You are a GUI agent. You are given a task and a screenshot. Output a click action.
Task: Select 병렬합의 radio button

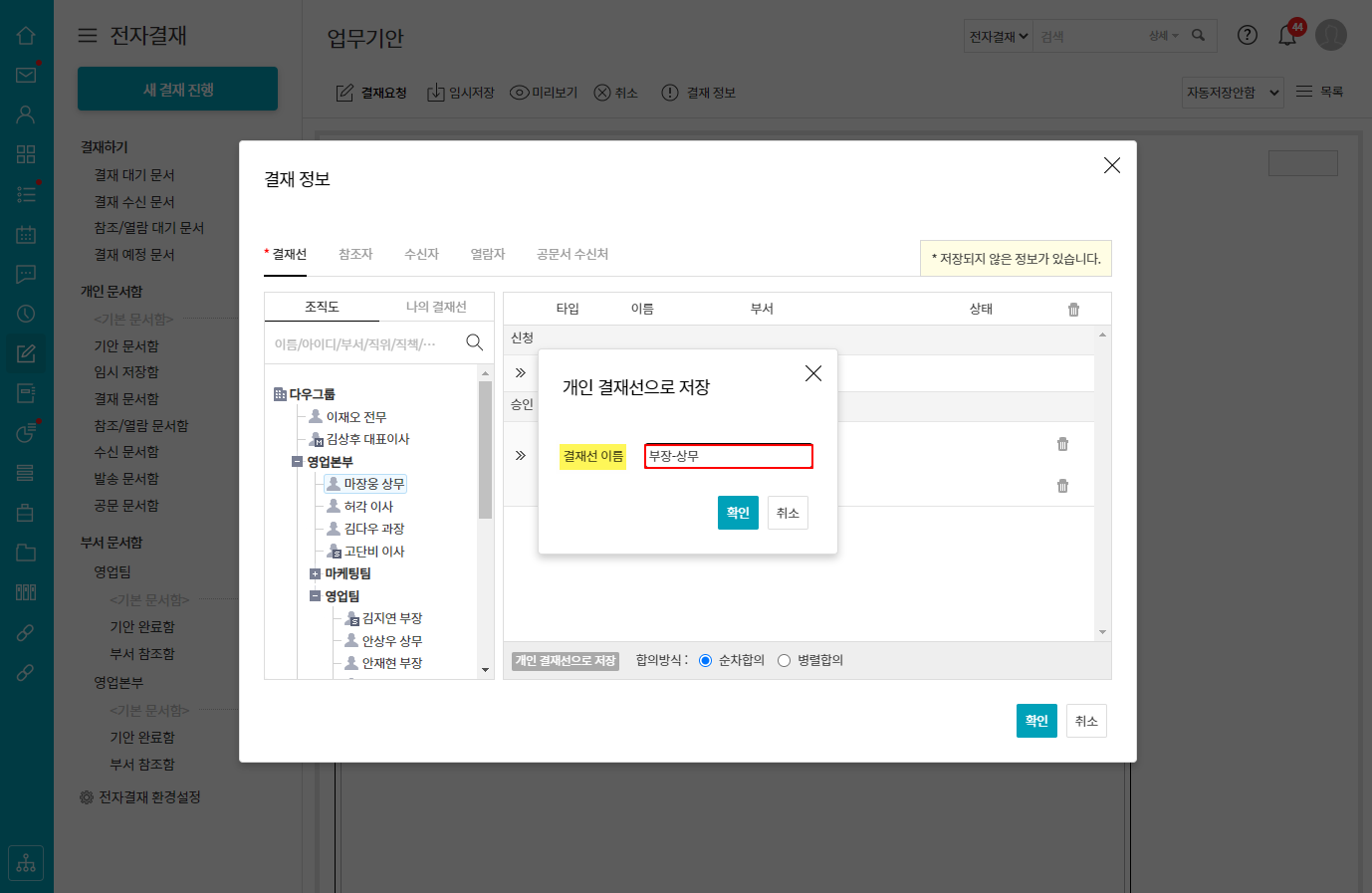pyautogui.click(x=785, y=661)
